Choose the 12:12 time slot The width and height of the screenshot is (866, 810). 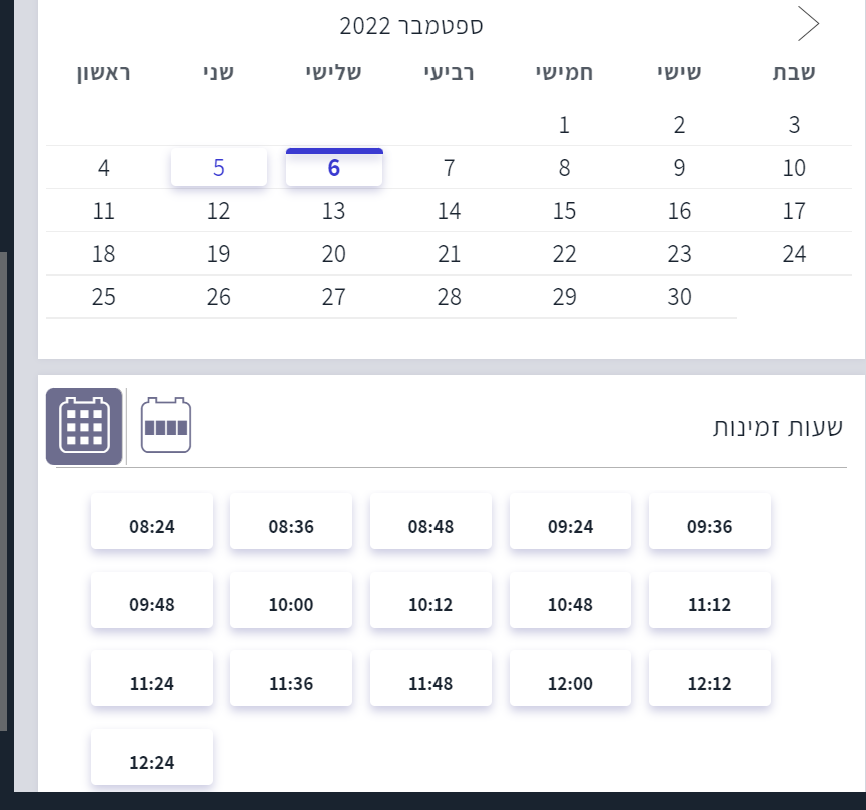click(710, 684)
